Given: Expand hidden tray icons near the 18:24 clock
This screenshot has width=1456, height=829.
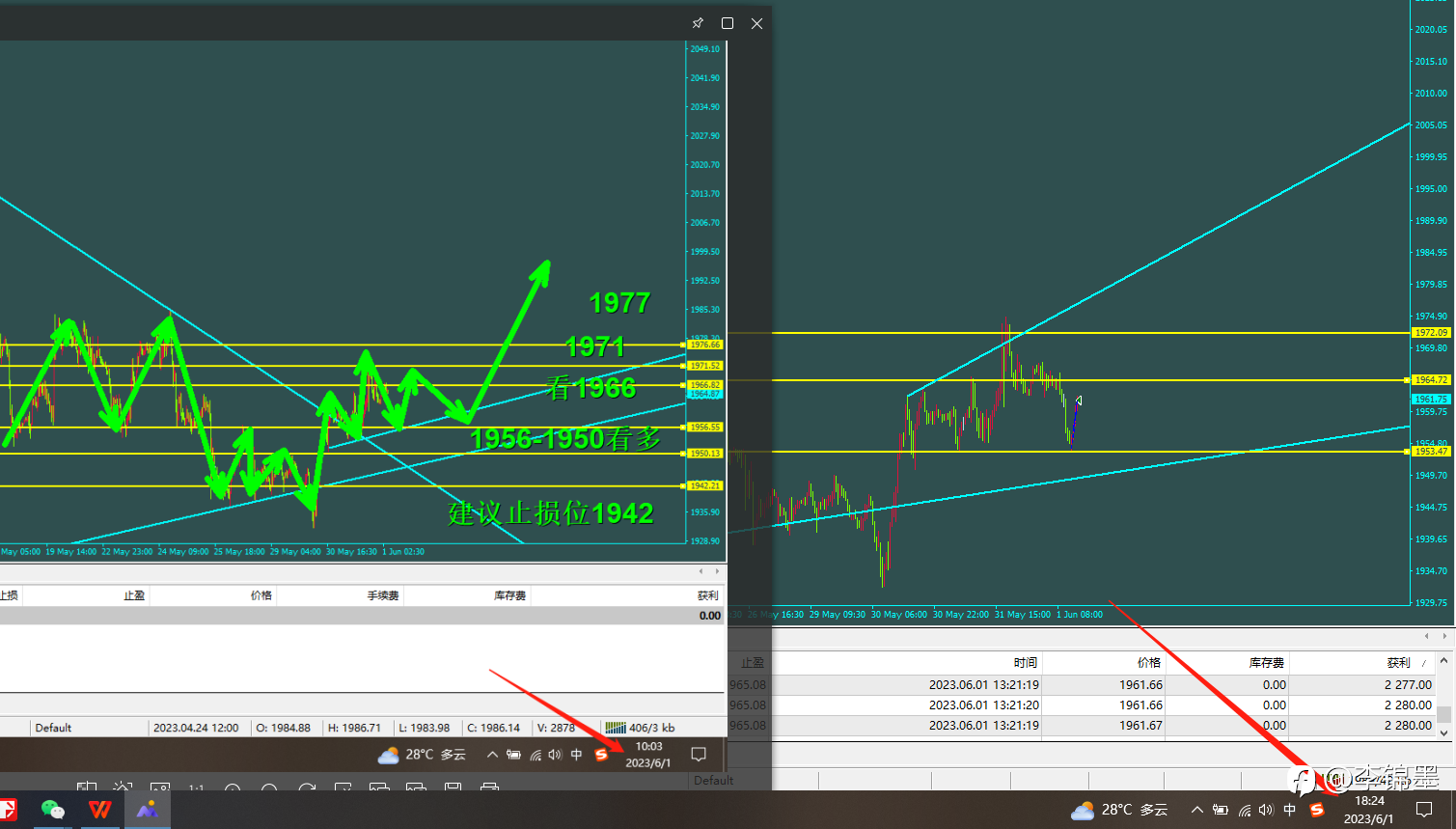Looking at the screenshot, I should 1196,810.
